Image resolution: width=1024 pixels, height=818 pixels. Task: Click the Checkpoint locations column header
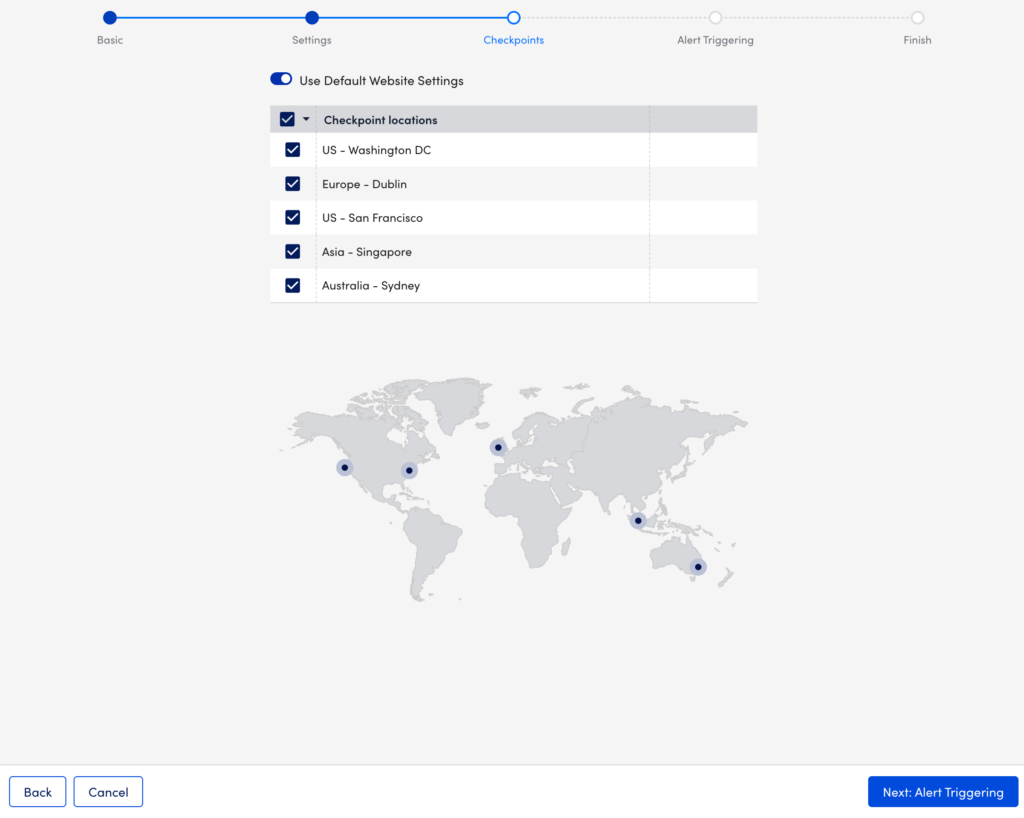[380, 119]
